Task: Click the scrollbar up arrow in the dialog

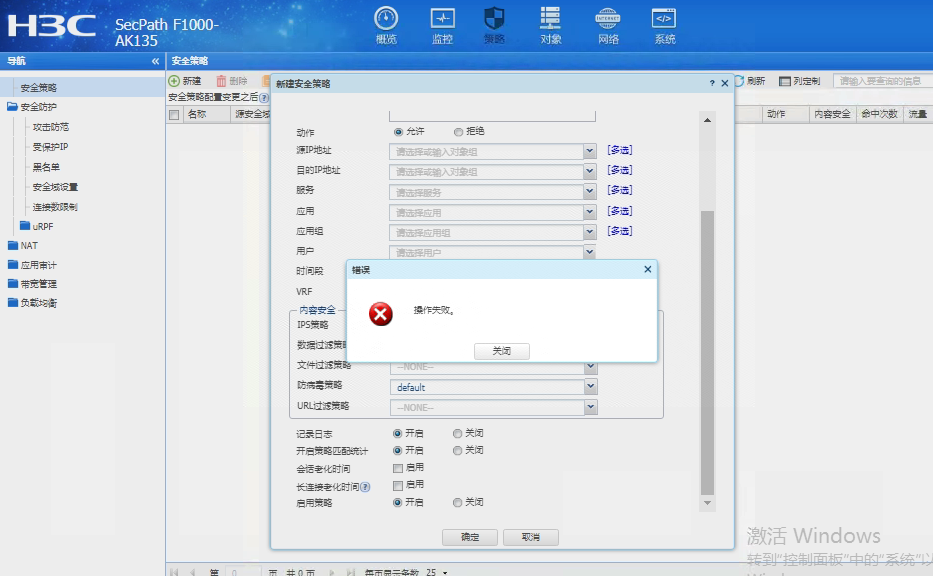Action: tap(707, 120)
